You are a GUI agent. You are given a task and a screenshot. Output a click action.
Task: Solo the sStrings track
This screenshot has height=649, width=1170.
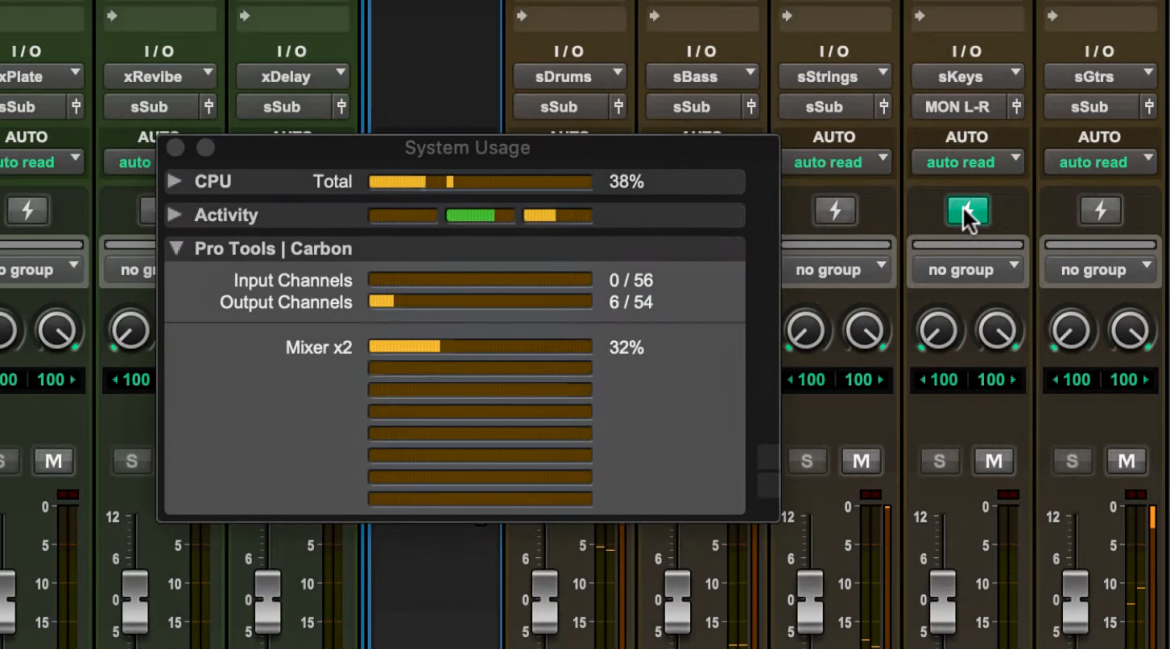807,461
